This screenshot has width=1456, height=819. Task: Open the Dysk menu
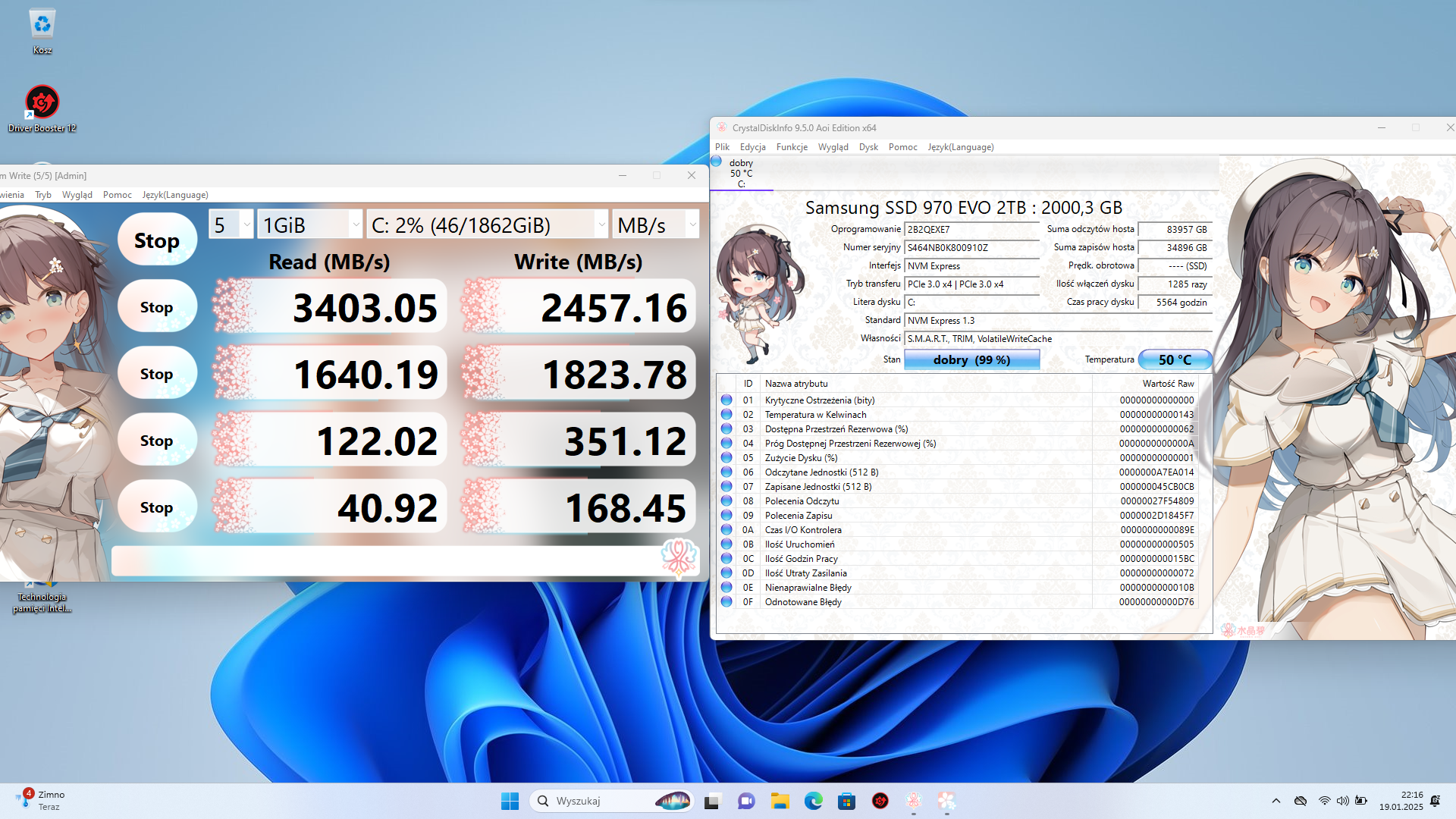[868, 147]
